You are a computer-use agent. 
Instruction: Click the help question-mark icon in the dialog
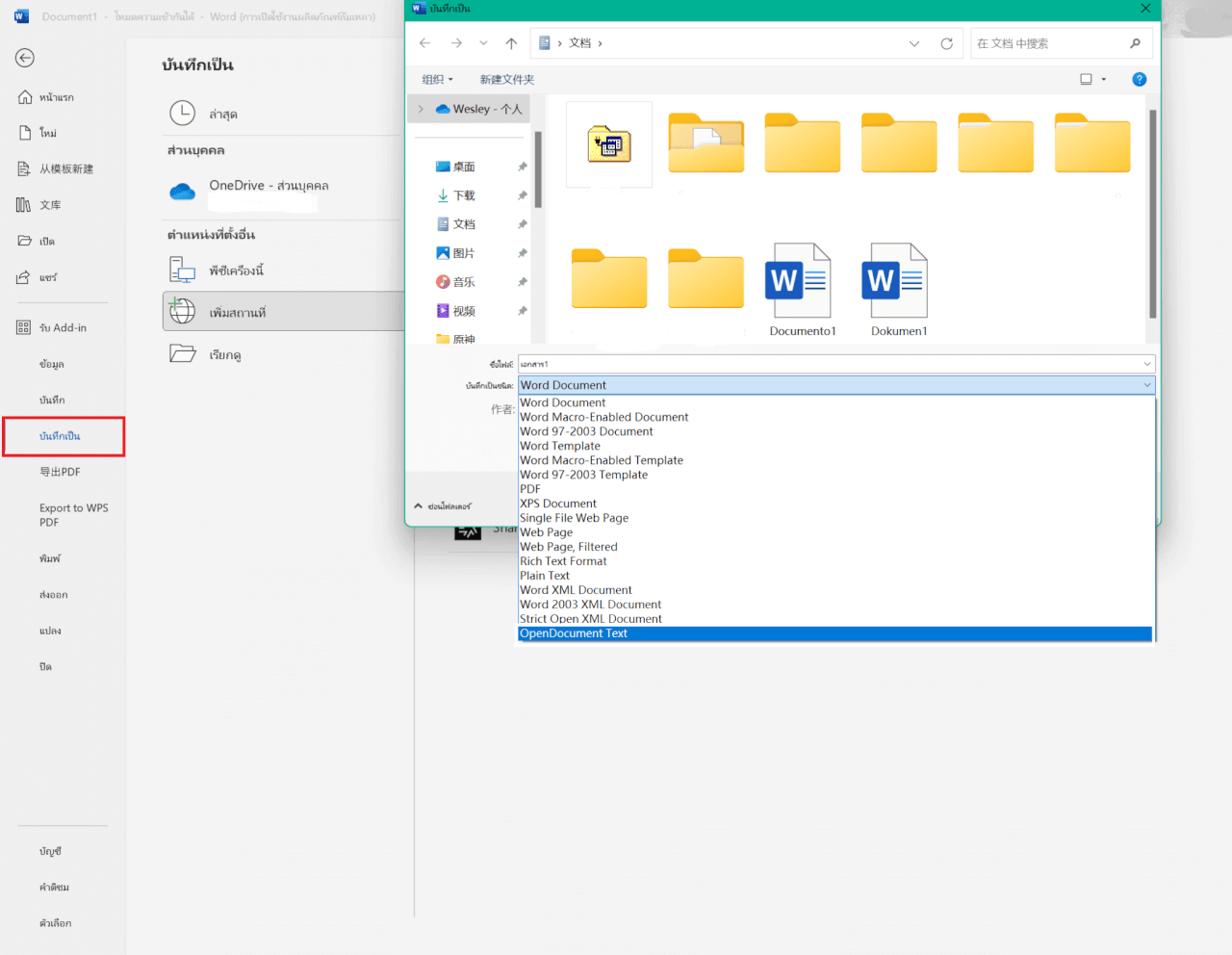[1140, 79]
